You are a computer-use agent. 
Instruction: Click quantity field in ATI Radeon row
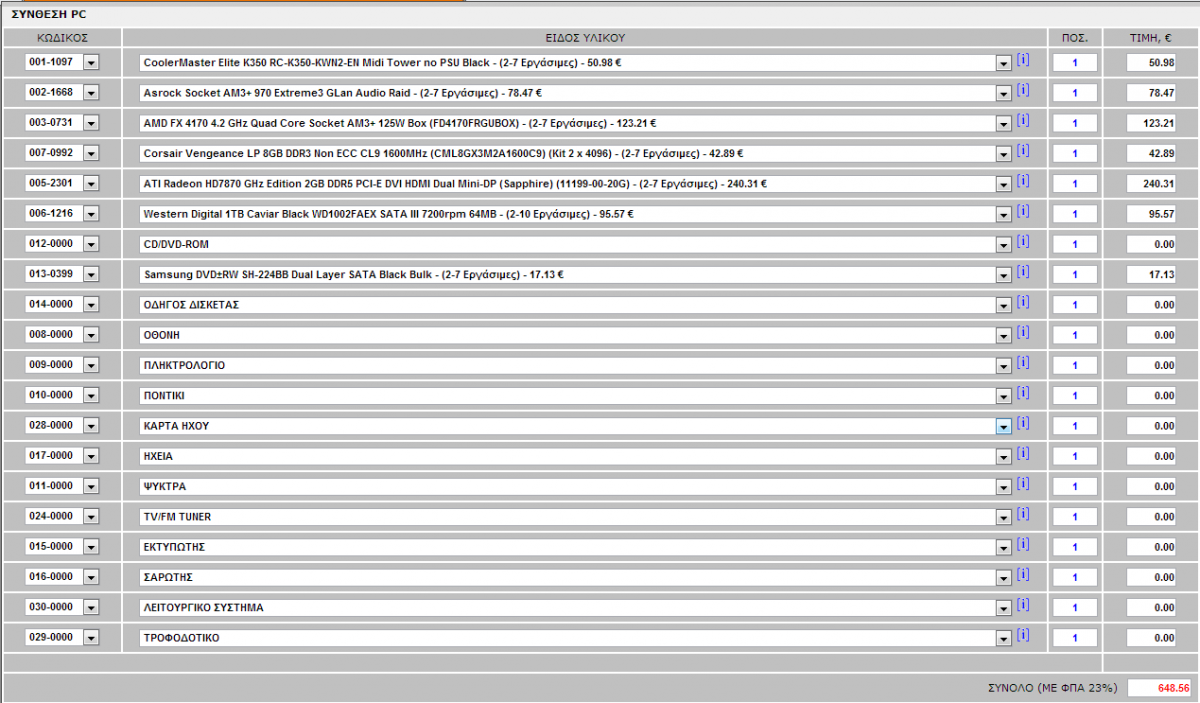pos(1075,184)
